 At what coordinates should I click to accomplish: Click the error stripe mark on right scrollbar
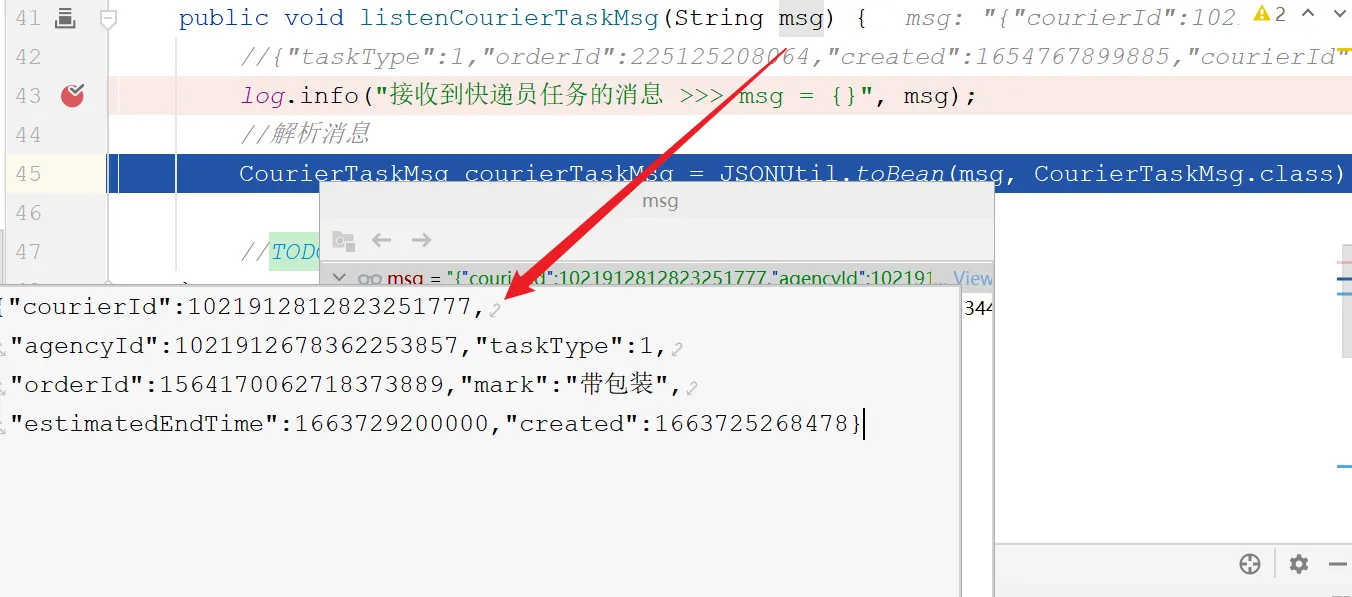coord(1345,262)
